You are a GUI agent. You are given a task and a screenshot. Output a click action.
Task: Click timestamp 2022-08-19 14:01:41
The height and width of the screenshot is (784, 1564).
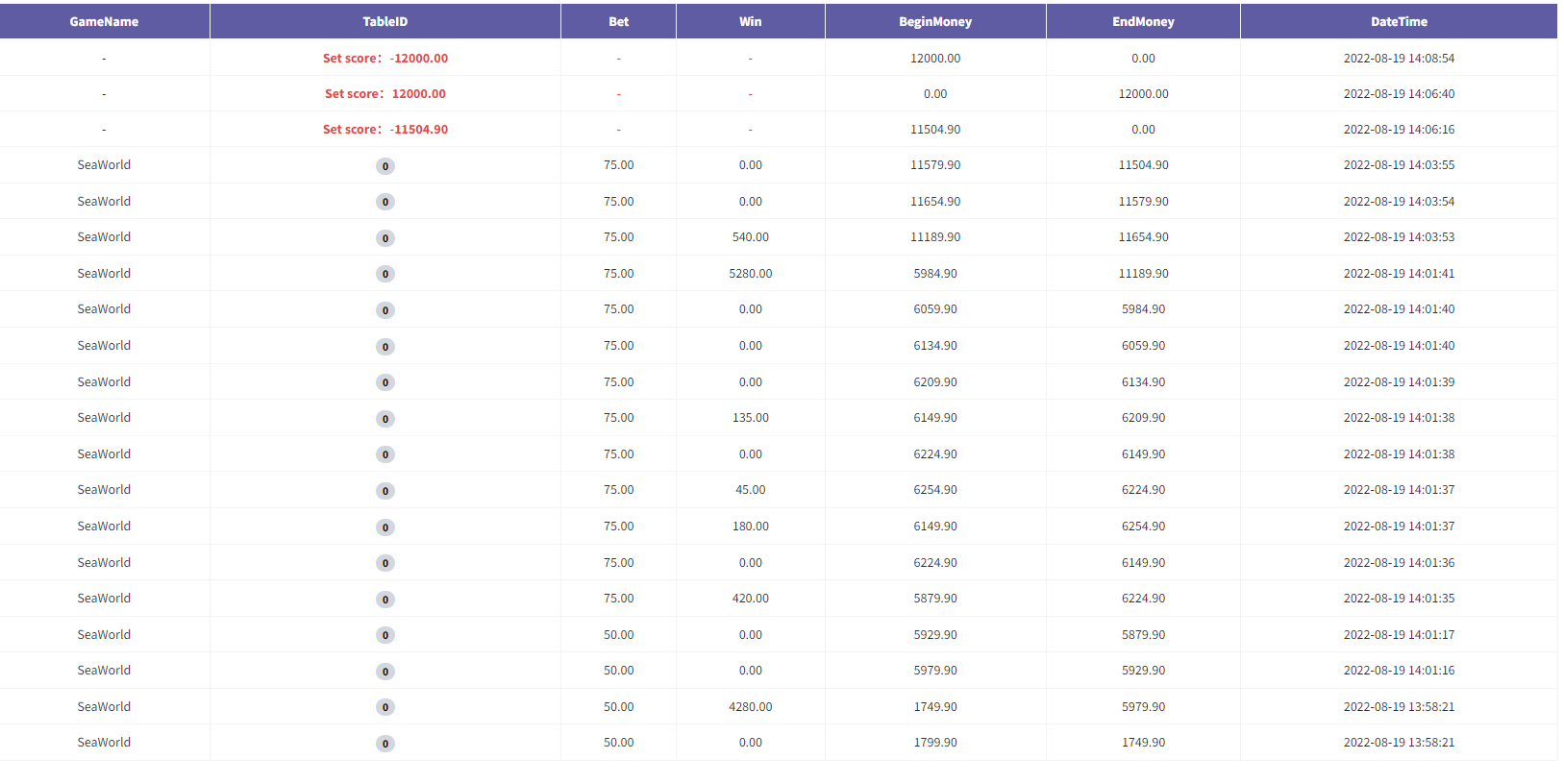coord(1399,273)
